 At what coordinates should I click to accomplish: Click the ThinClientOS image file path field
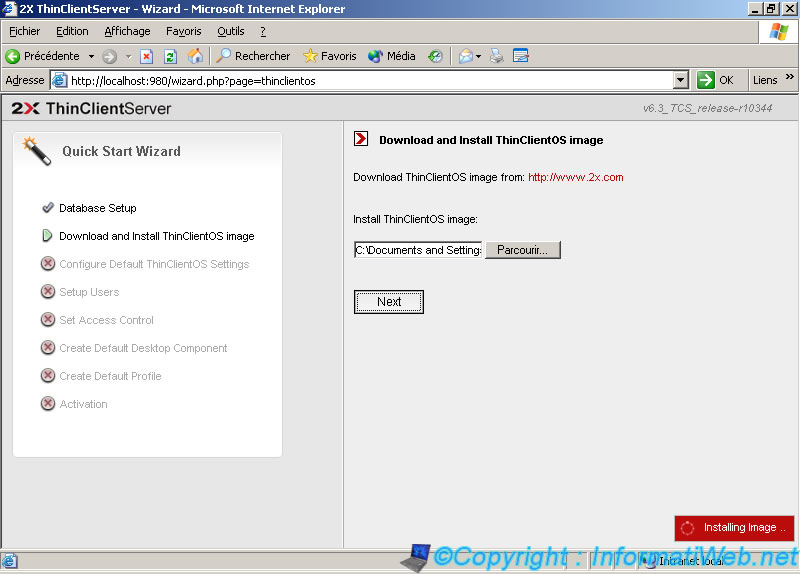coord(418,250)
